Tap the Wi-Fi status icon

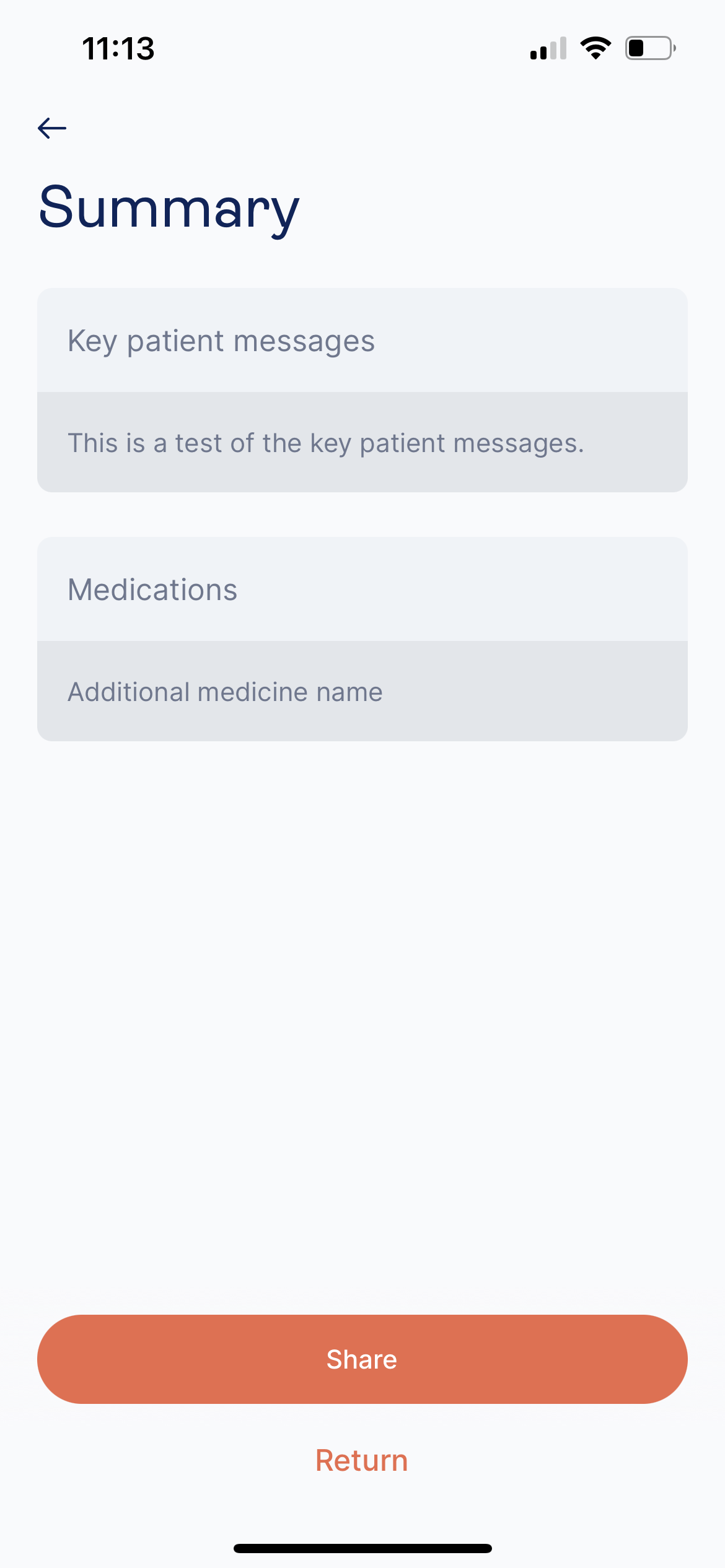click(595, 48)
